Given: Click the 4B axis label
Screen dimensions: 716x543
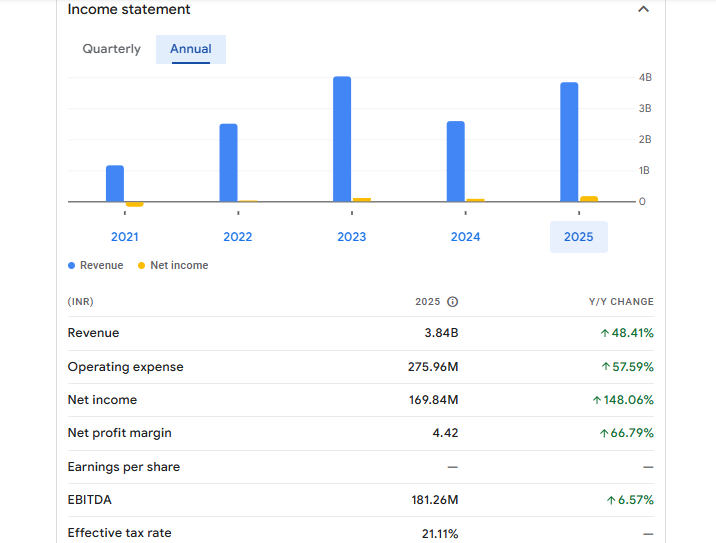Looking at the screenshot, I should point(645,78).
